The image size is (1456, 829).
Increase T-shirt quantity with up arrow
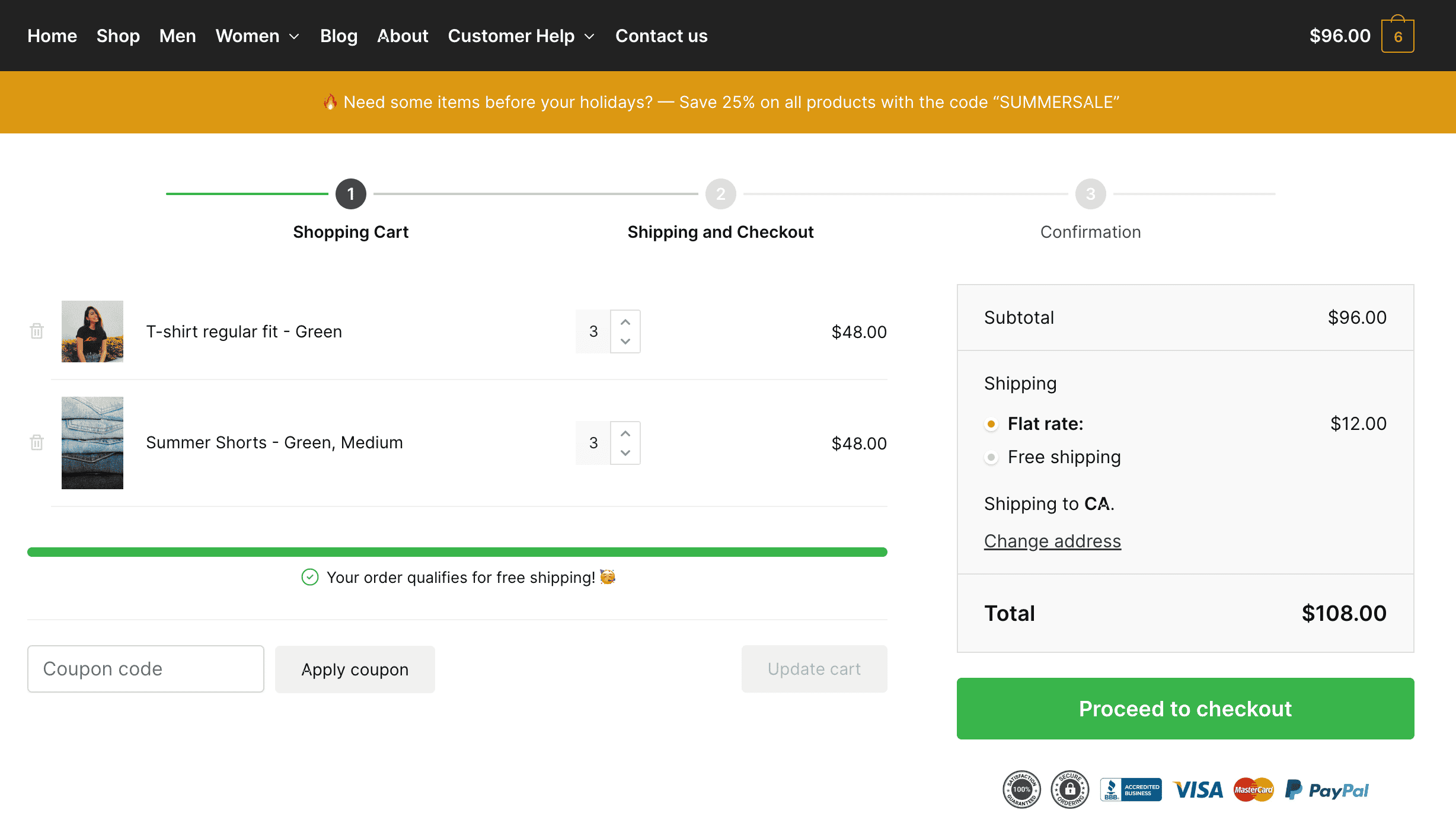(x=625, y=321)
